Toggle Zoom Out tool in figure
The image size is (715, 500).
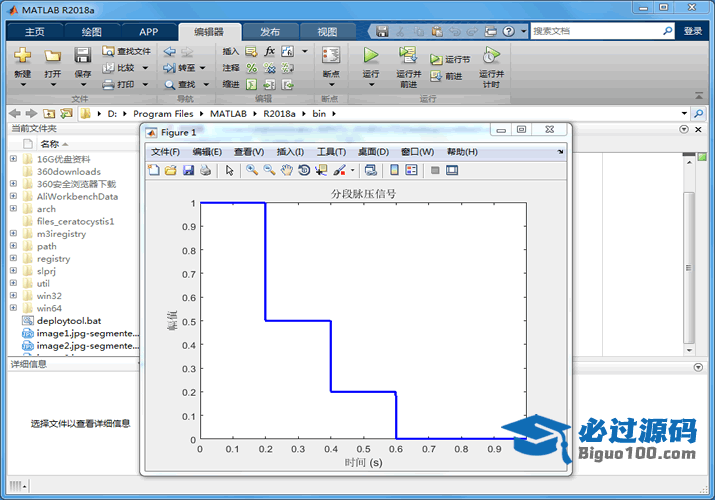click(269, 170)
